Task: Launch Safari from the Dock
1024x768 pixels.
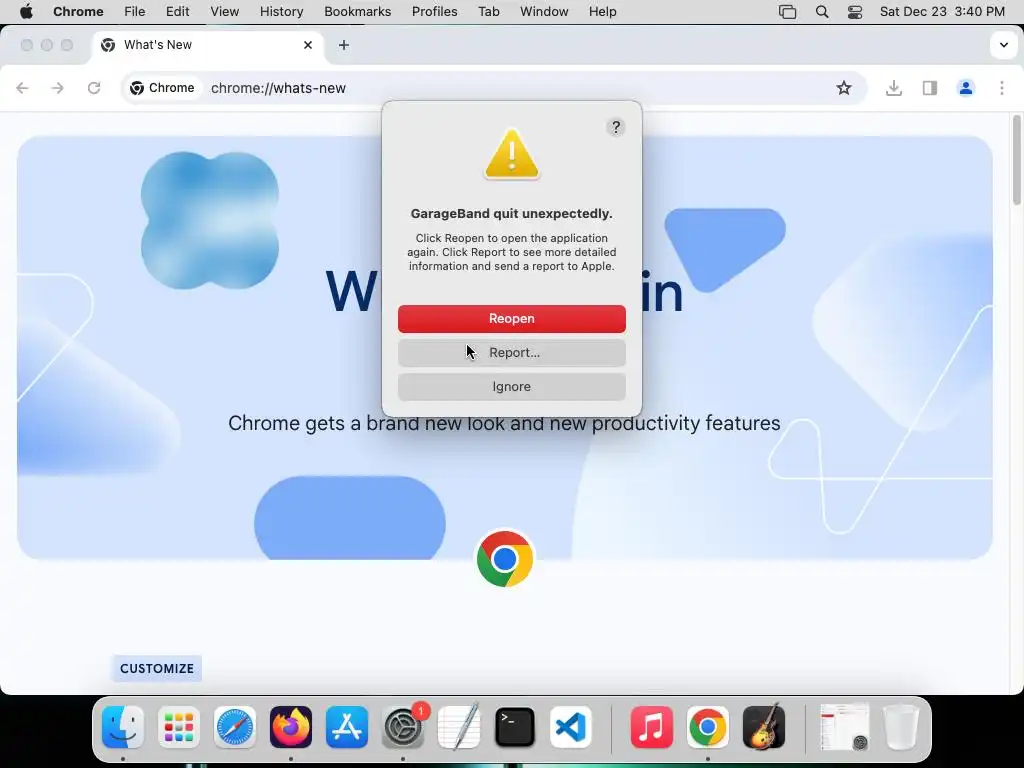Action: (x=234, y=727)
